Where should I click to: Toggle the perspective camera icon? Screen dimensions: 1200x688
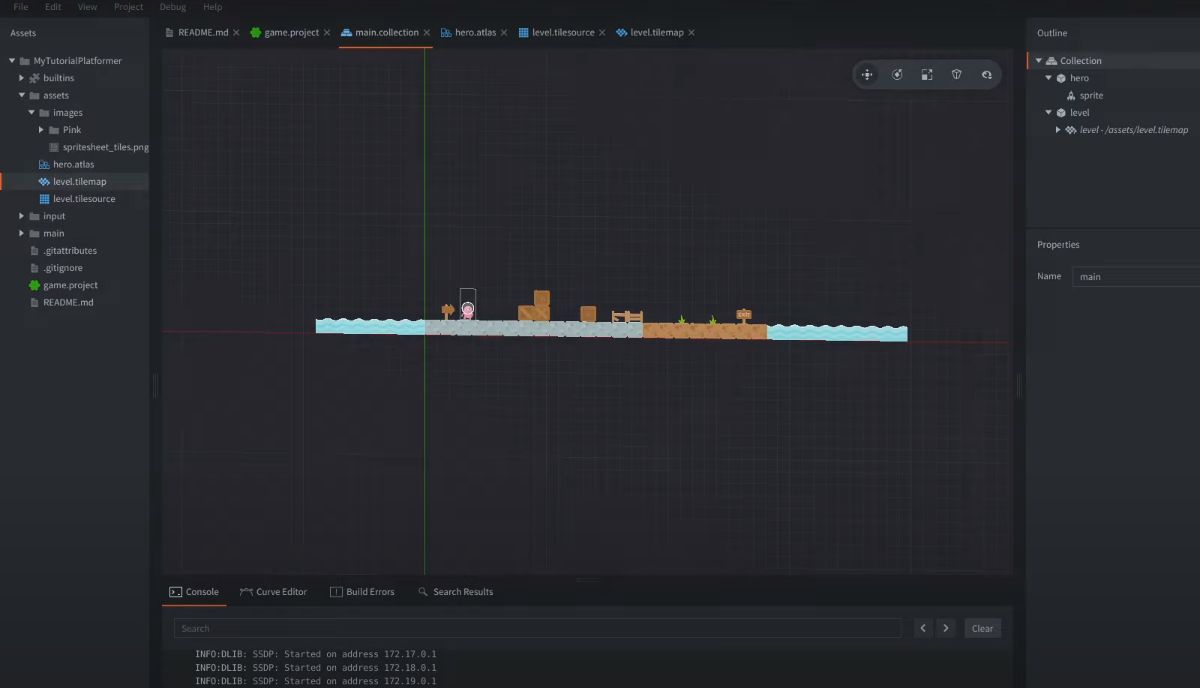(x=957, y=75)
